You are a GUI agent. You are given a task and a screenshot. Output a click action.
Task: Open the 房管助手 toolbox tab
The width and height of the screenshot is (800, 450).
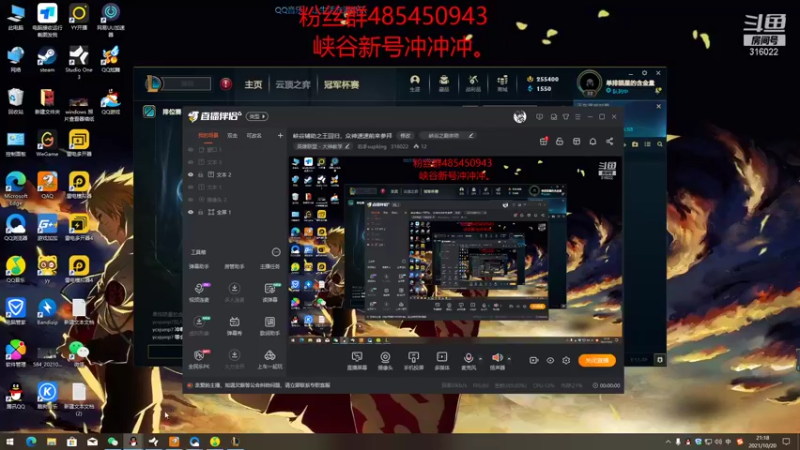click(x=234, y=266)
